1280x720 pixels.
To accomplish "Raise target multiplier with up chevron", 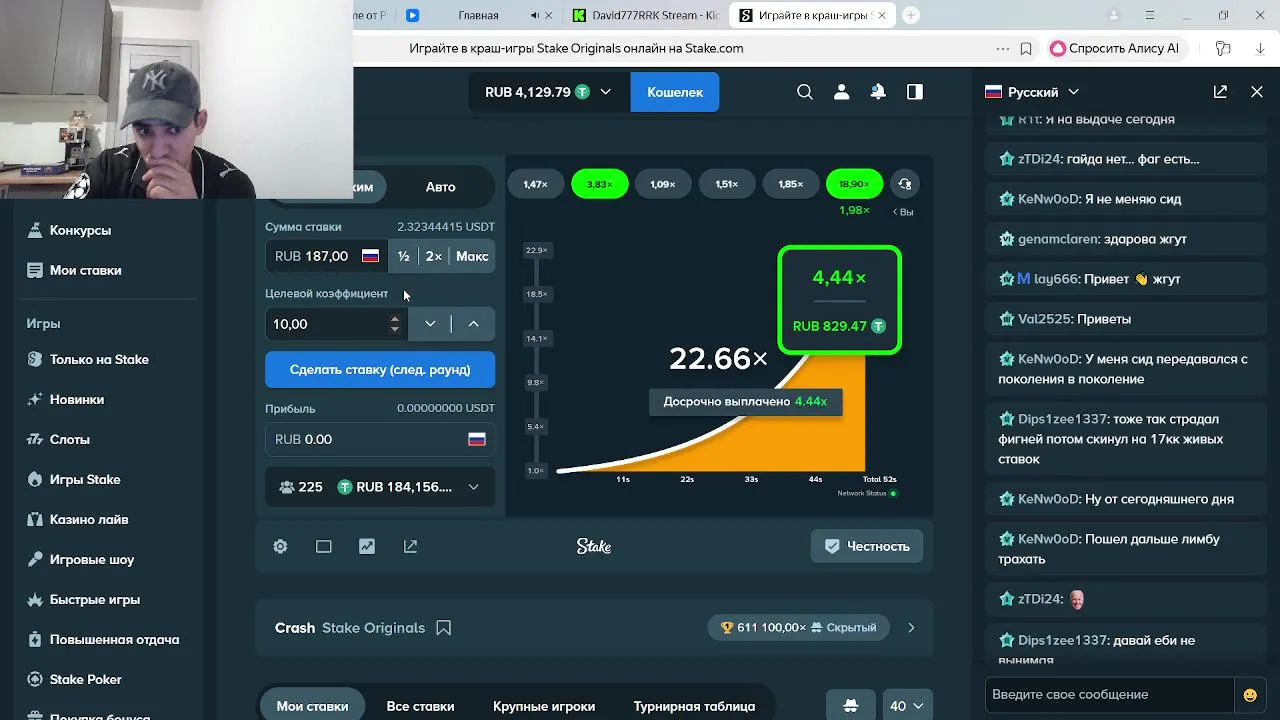I will [474, 324].
